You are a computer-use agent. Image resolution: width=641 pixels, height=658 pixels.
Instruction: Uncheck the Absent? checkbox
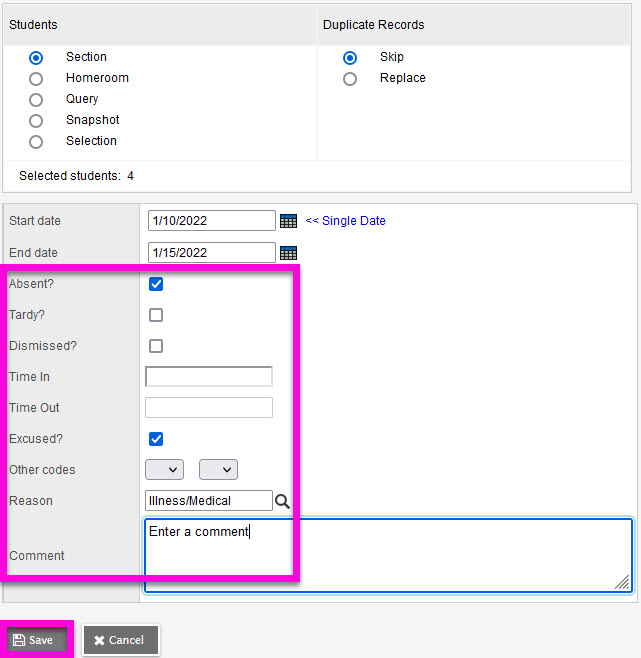point(156,284)
